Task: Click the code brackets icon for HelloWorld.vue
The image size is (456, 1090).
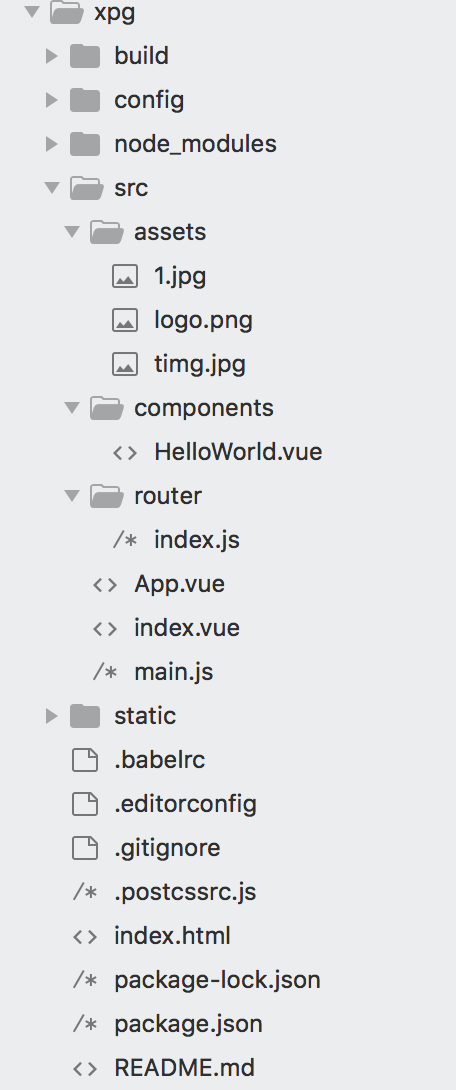Action: 125,453
